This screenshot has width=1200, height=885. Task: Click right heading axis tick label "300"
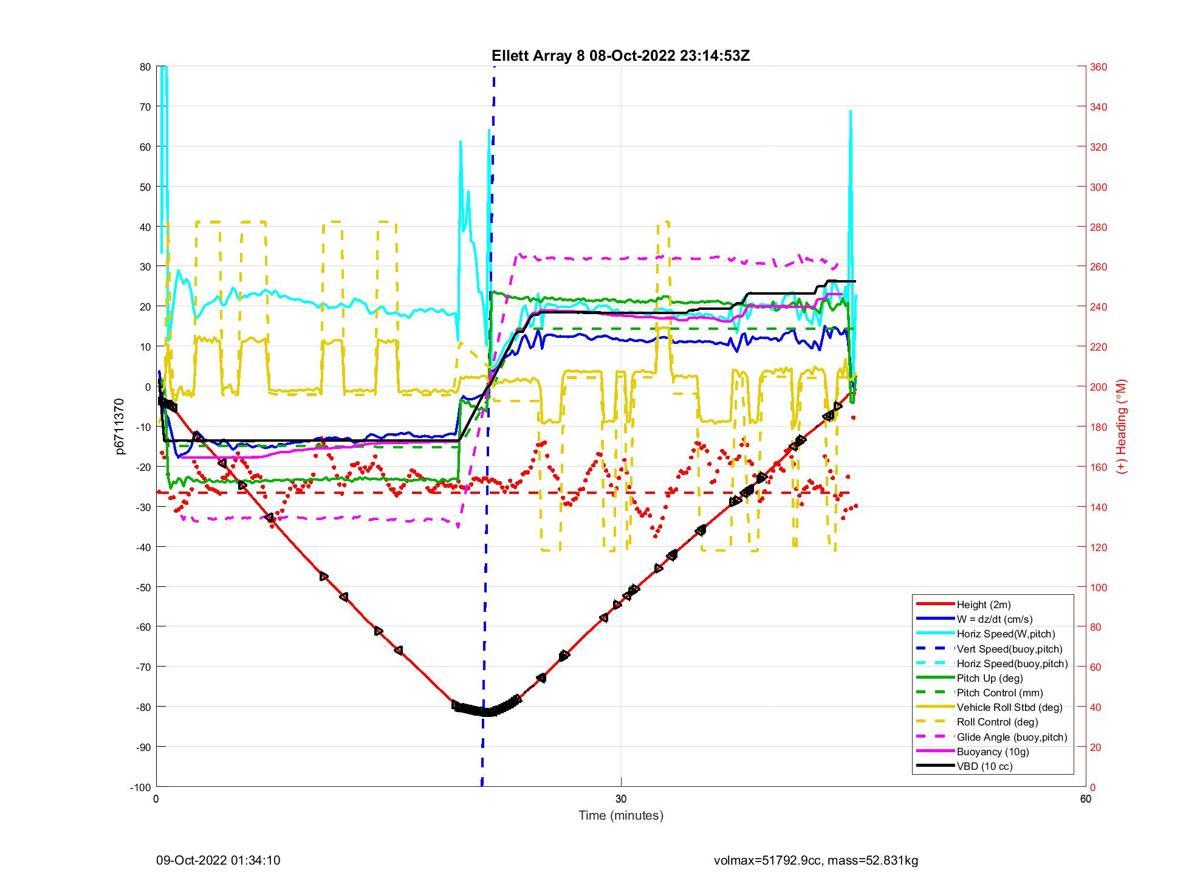pos(1099,187)
